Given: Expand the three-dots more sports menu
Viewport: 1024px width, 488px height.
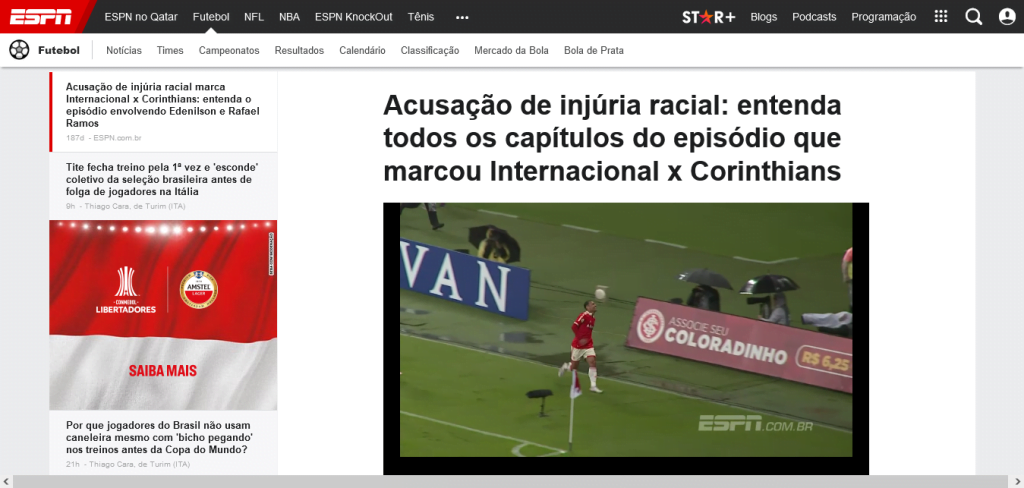Looking at the screenshot, I should click(461, 17).
